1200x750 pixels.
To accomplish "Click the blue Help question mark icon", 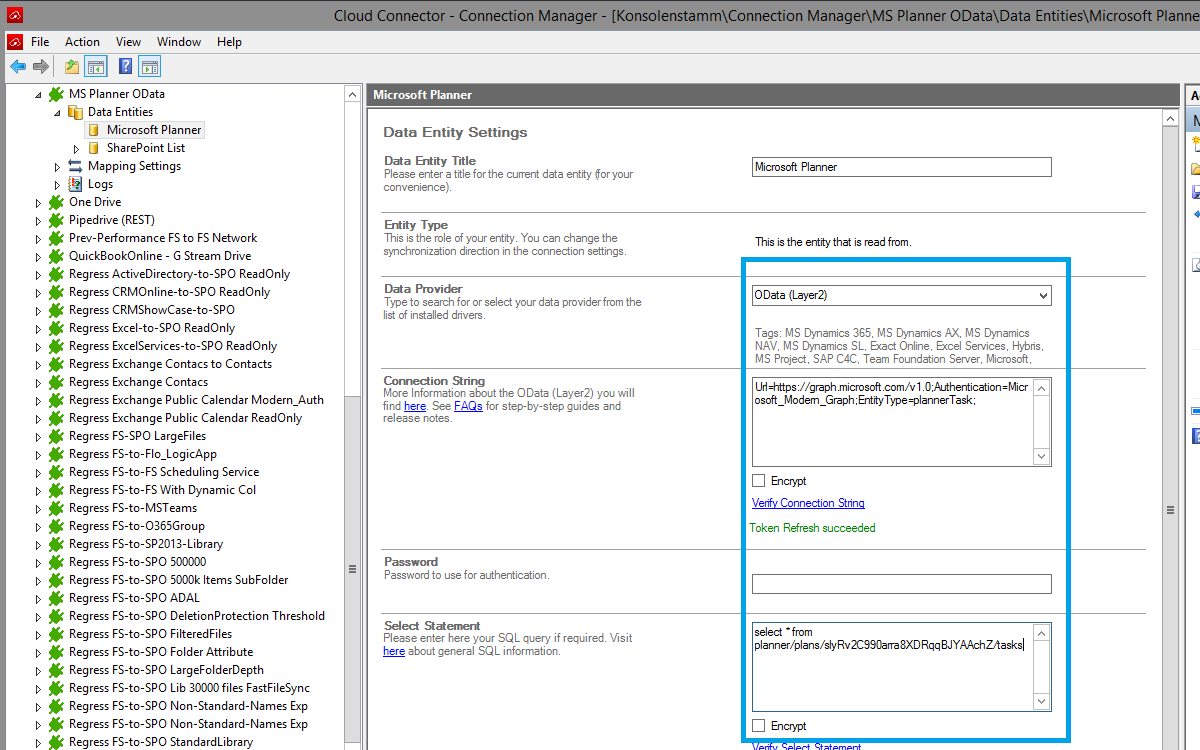I will (x=126, y=67).
